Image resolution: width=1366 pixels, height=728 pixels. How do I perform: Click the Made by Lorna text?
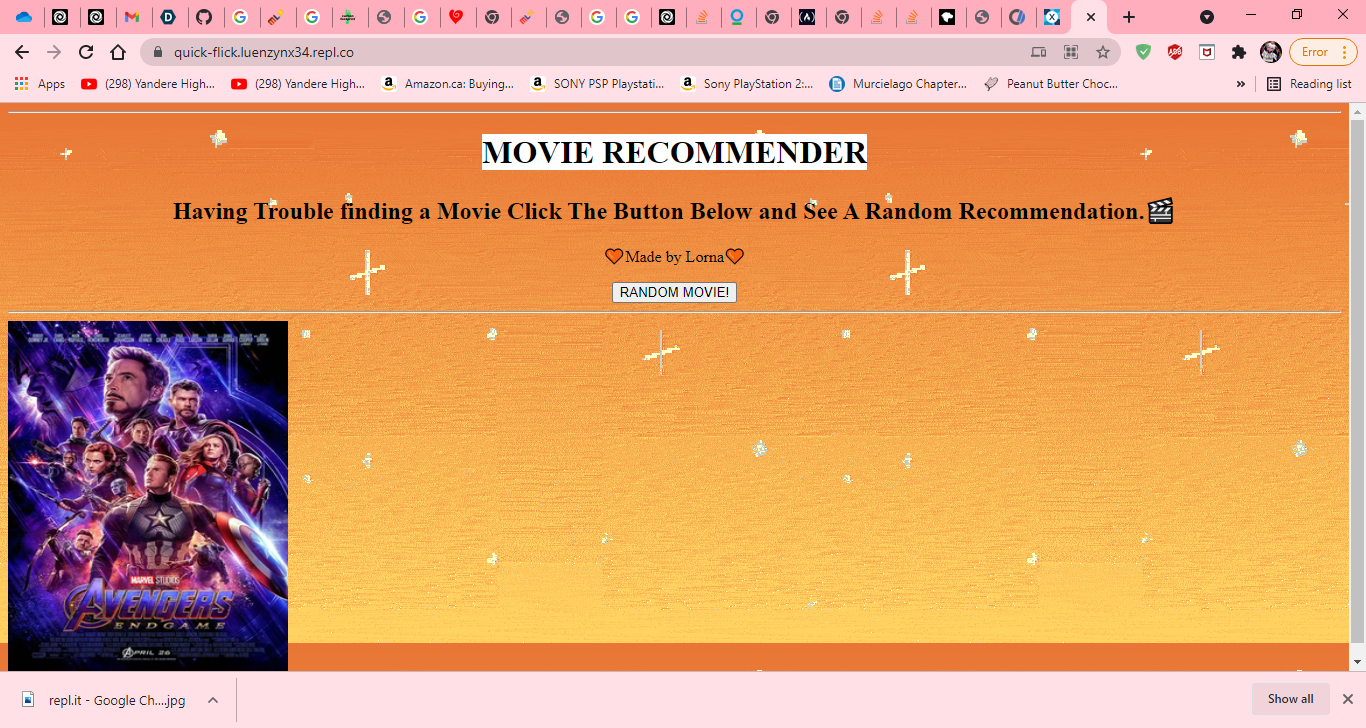pos(674,257)
